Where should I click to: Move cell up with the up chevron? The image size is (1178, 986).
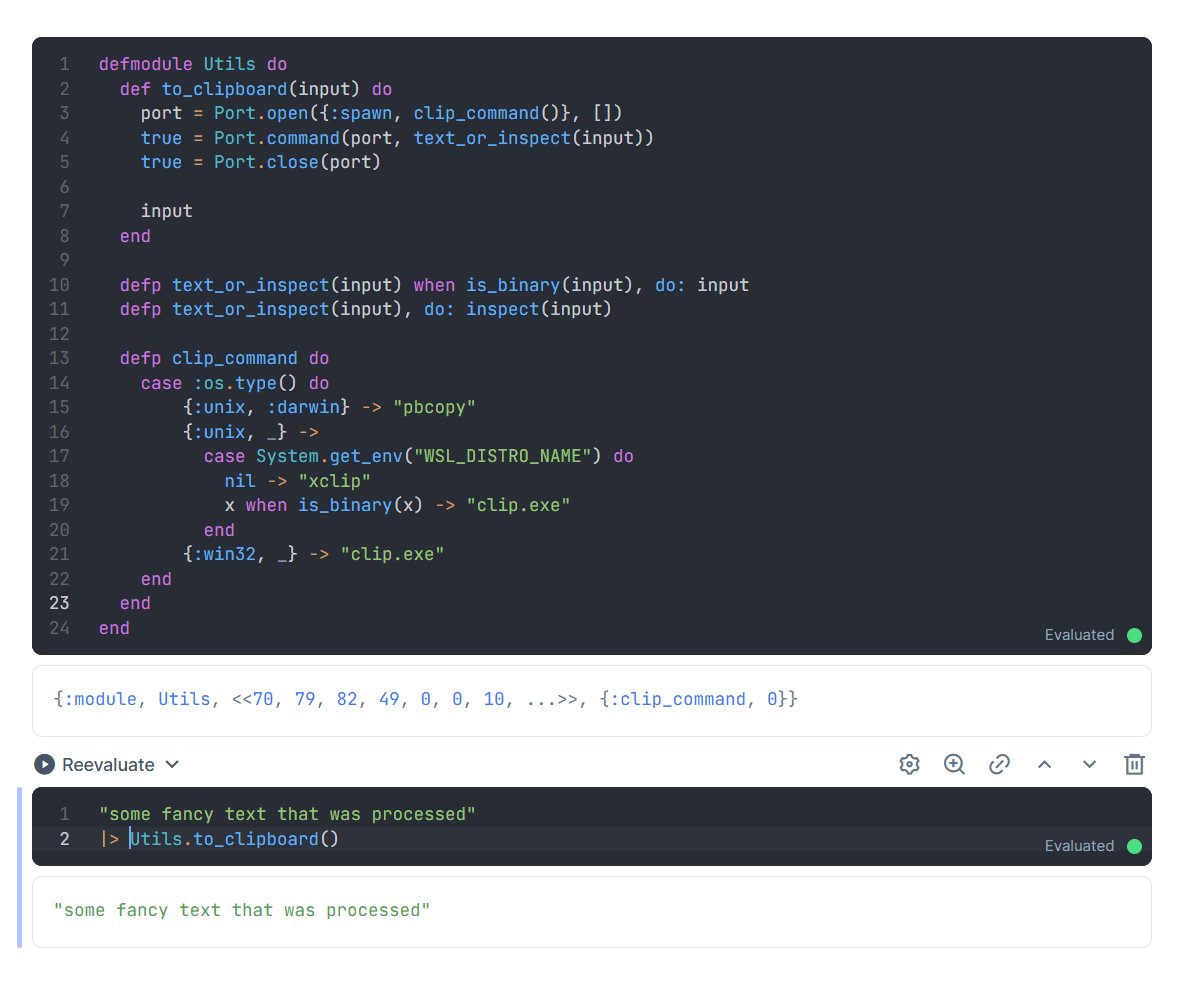(x=1044, y=764)
